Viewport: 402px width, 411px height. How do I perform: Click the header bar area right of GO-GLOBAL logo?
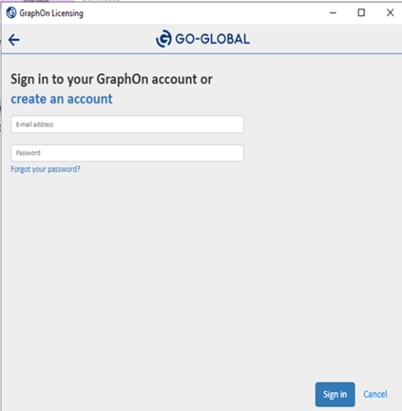coord(325,39)
